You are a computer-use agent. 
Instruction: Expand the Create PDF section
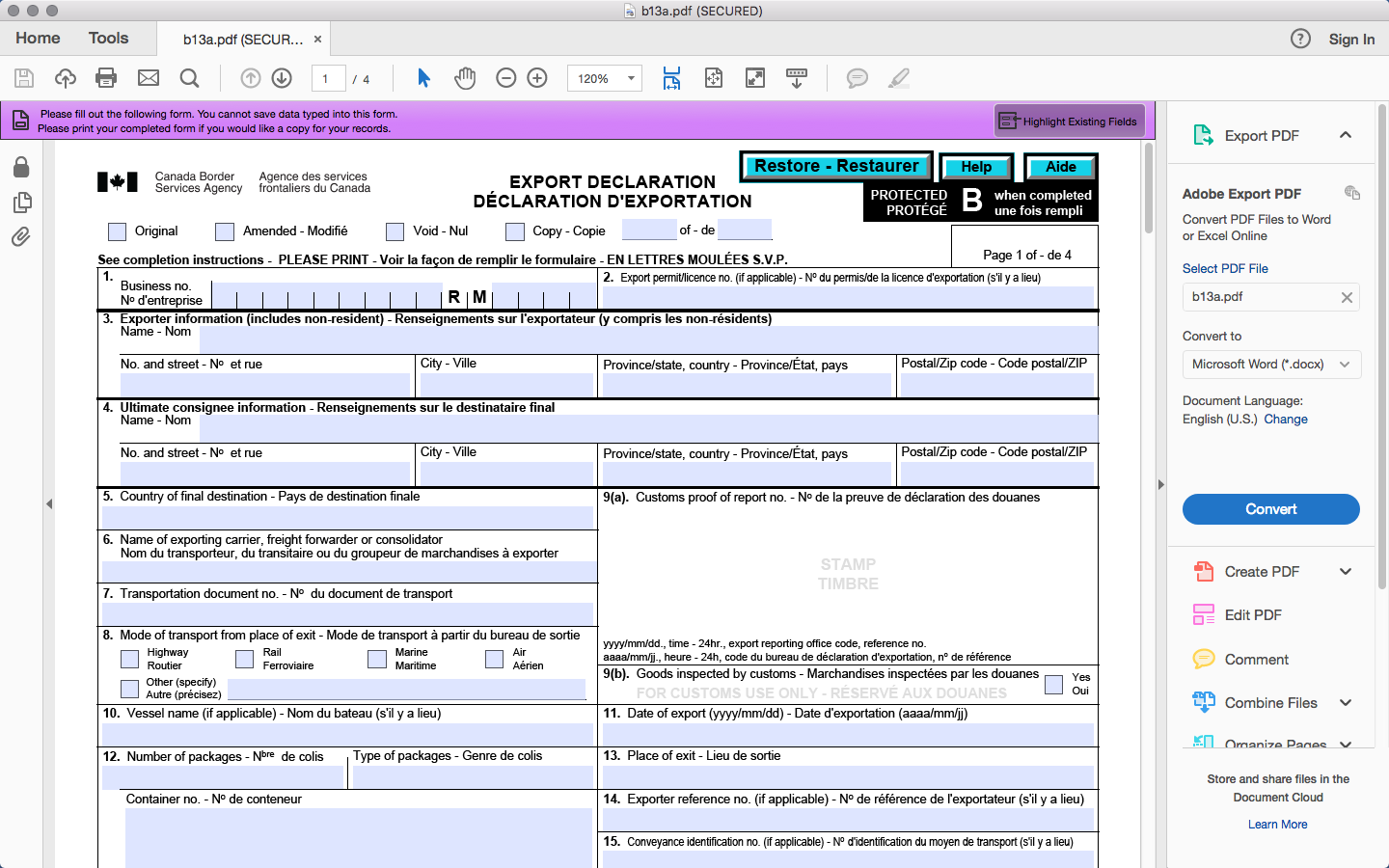(1346, 571)
